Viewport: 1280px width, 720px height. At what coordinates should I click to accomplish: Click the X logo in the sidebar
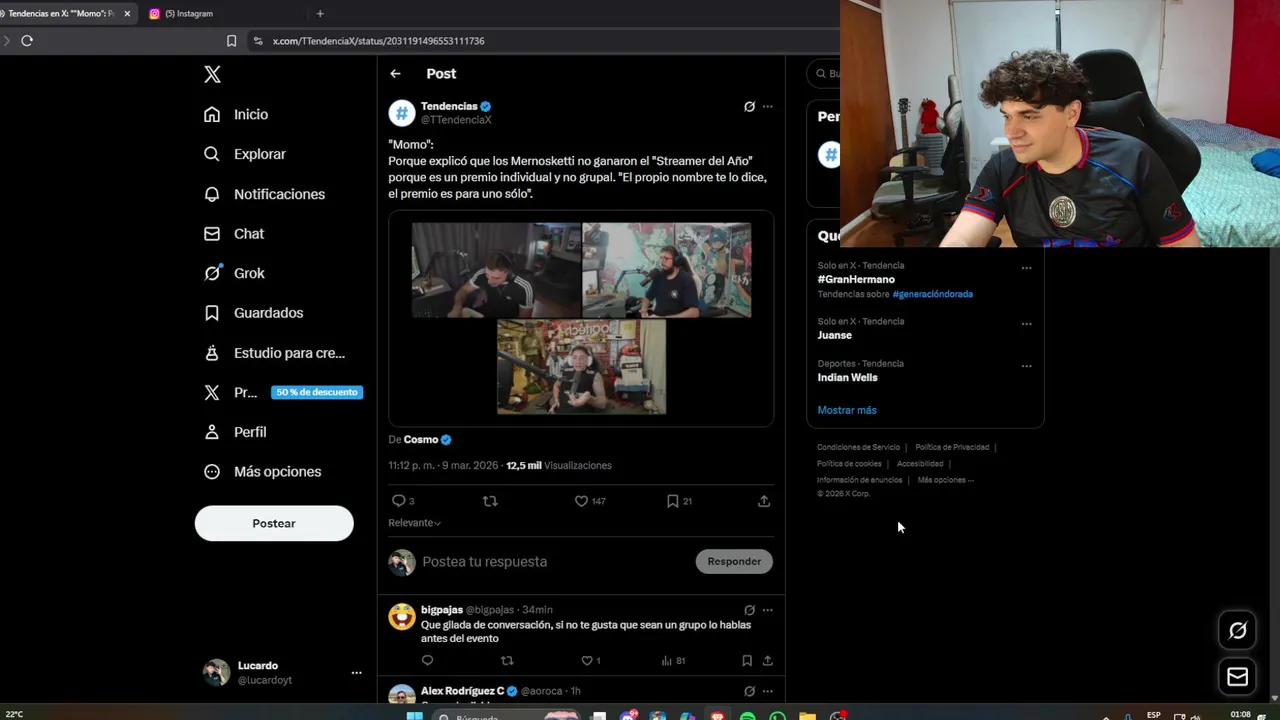tap(212, 74)
